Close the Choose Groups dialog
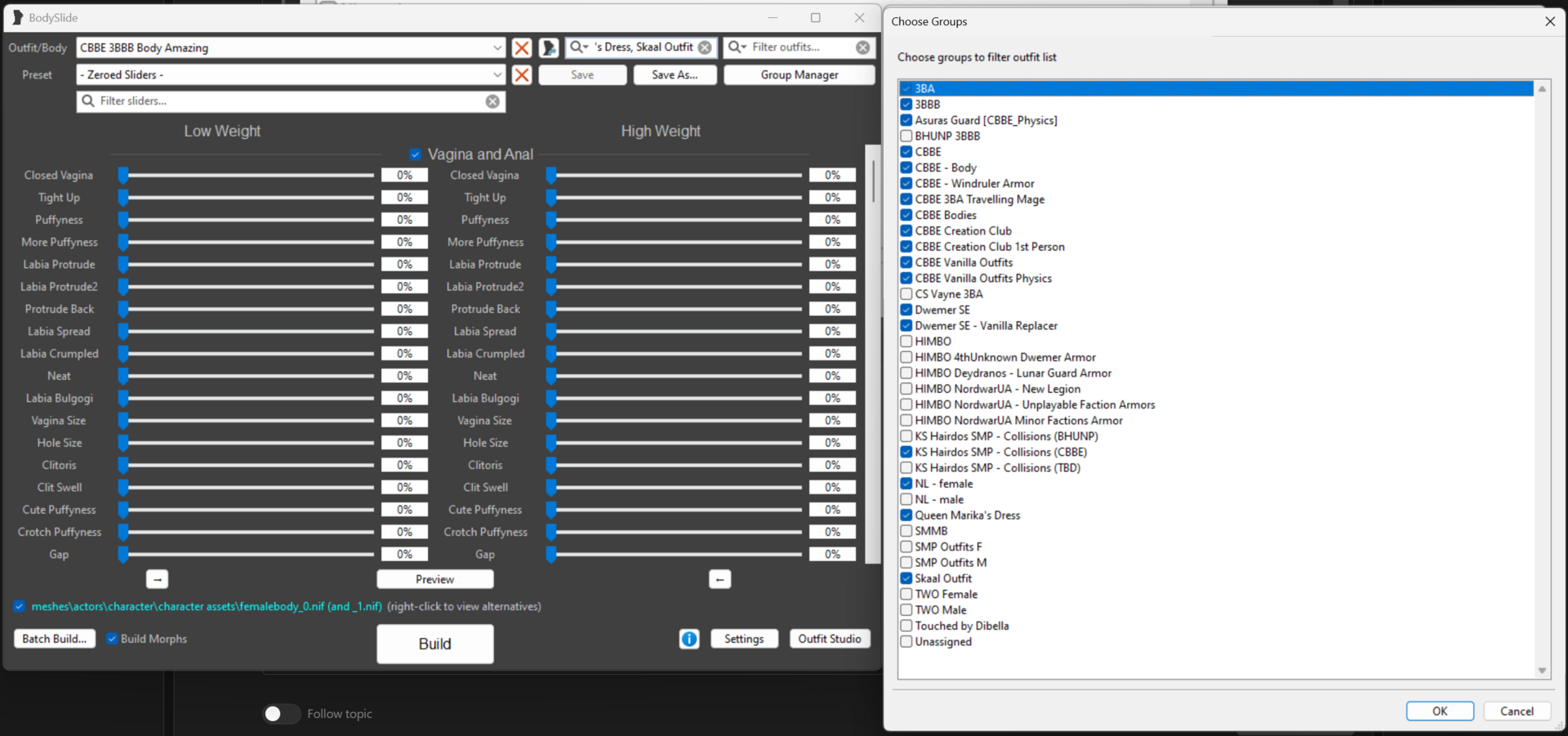 (x=1550, y=21)
